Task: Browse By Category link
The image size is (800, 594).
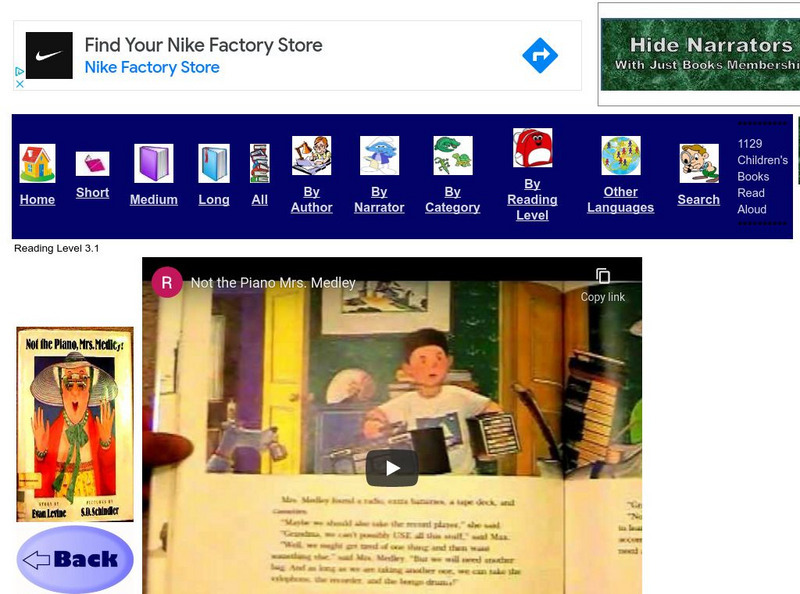Action: (x=453, y=200)
